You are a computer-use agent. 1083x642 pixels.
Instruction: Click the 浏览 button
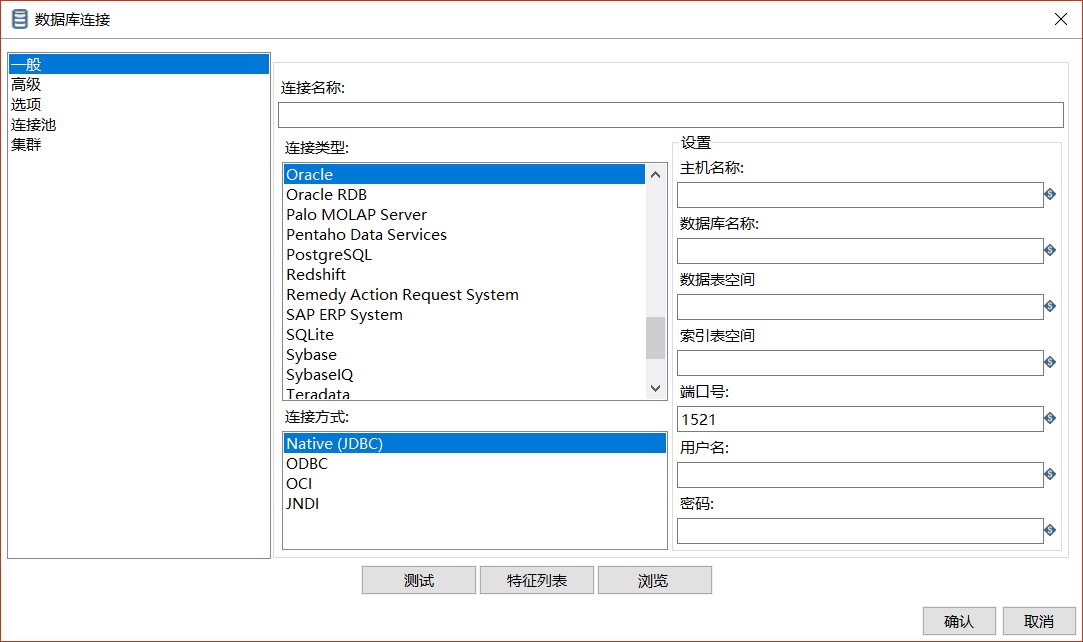tap(654, 581)
